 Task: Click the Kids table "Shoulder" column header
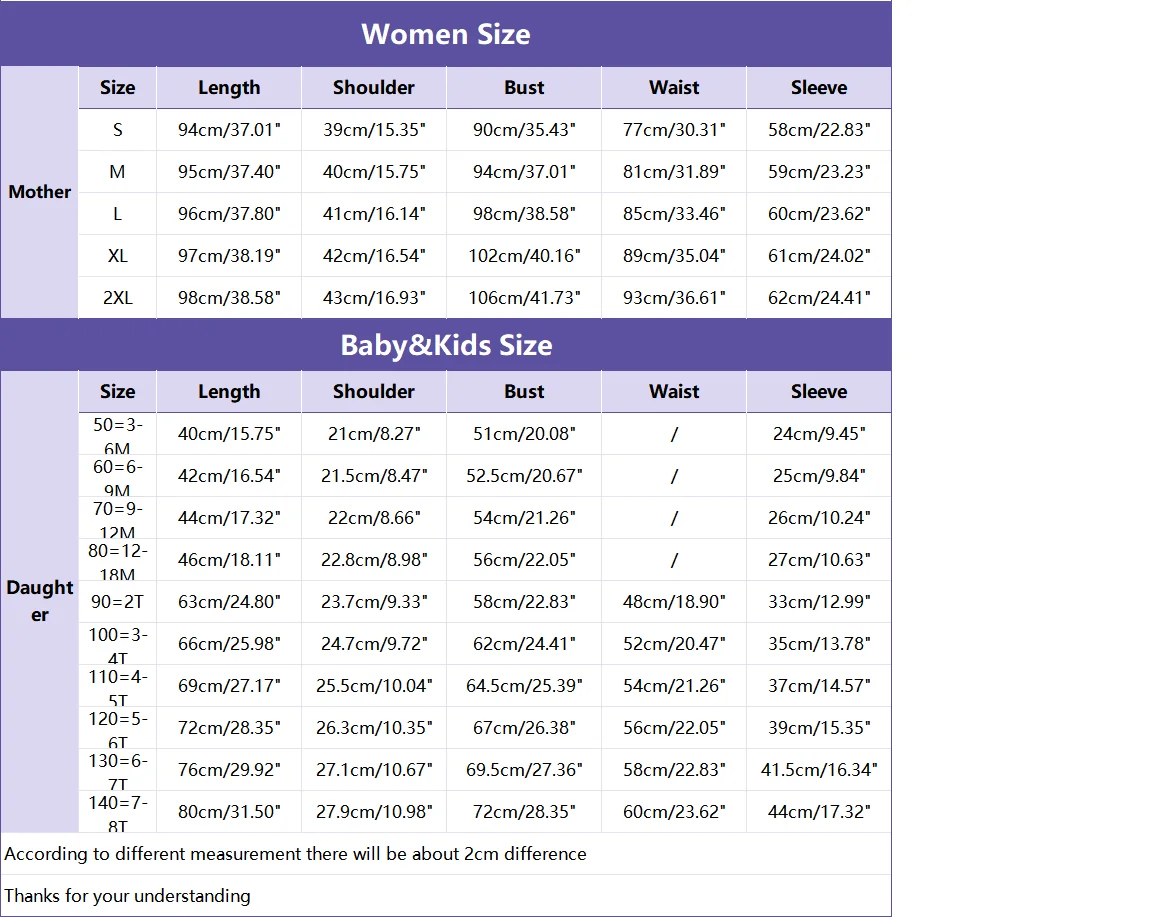click(374, 392)
